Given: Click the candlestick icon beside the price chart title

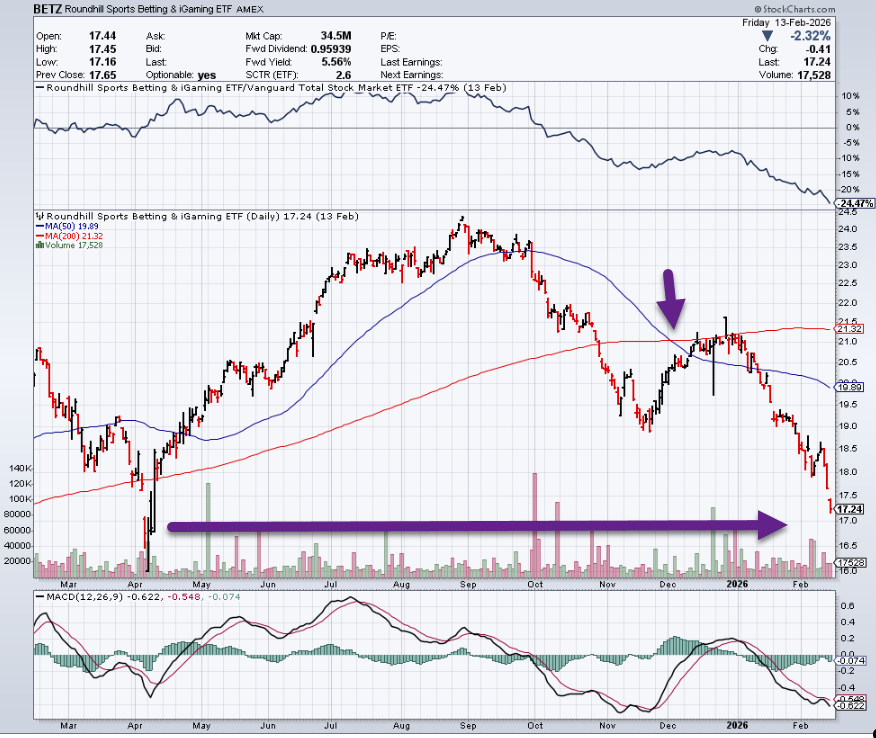Looking at the screenshot, I should point(39,215).
